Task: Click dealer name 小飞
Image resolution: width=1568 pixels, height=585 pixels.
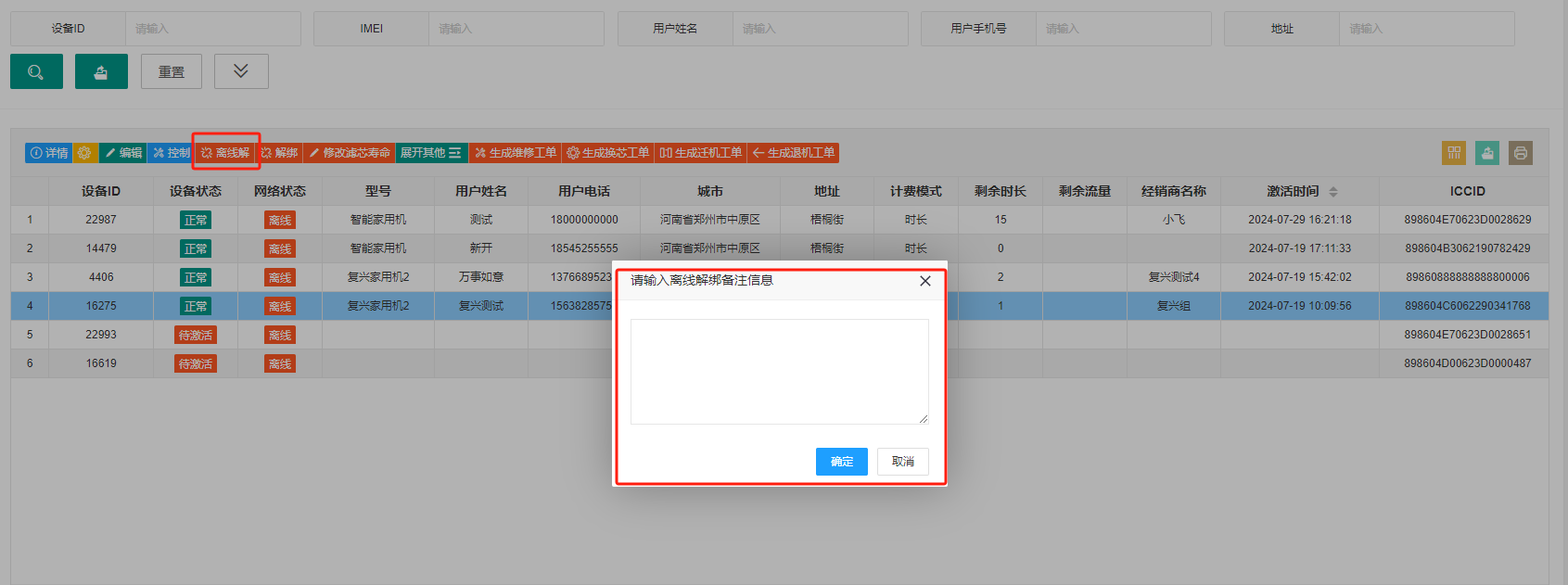Action: coord(1174,220)
